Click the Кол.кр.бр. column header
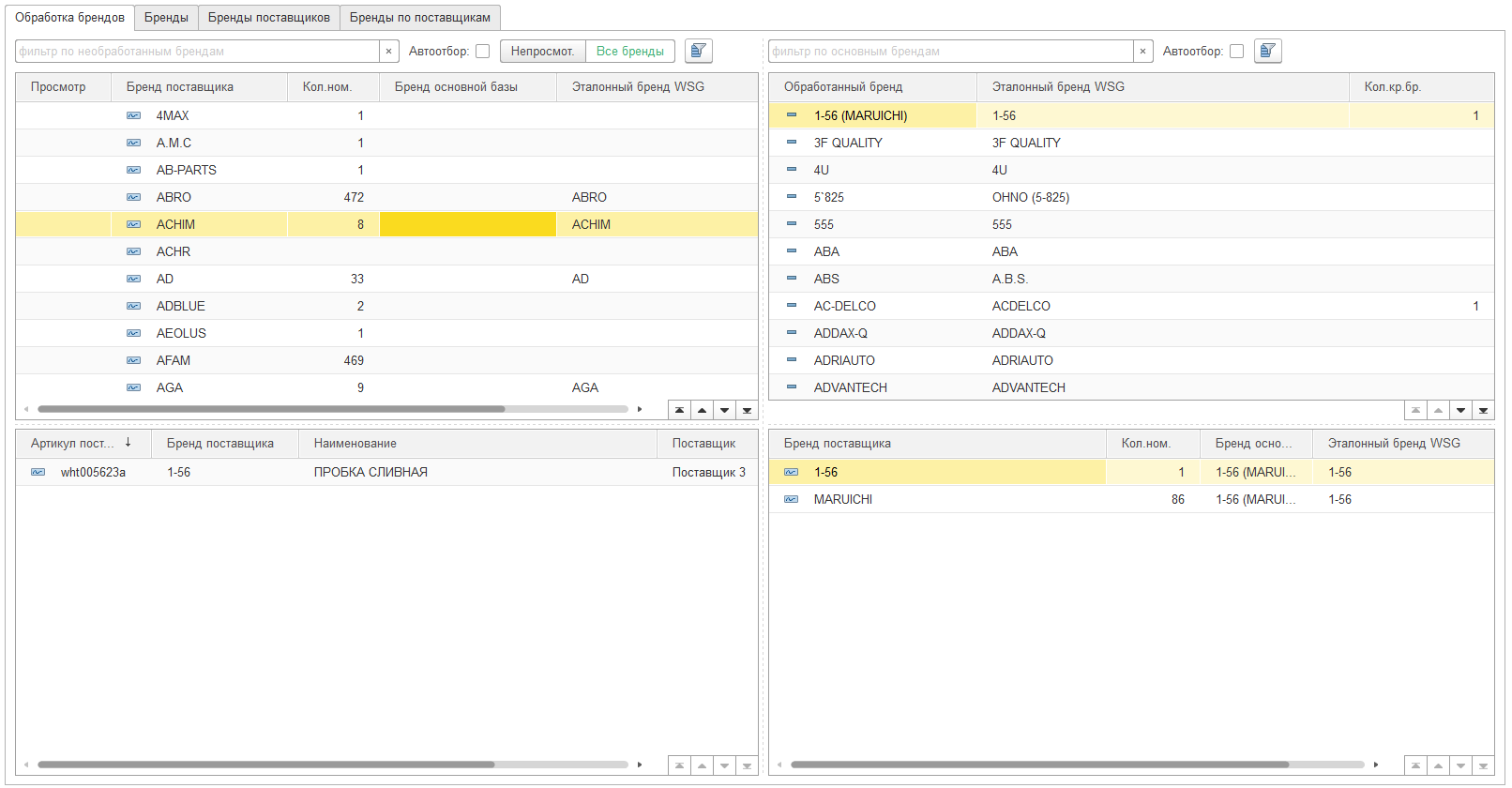The image size is (1512, 788). click(x=1421, y=87)
